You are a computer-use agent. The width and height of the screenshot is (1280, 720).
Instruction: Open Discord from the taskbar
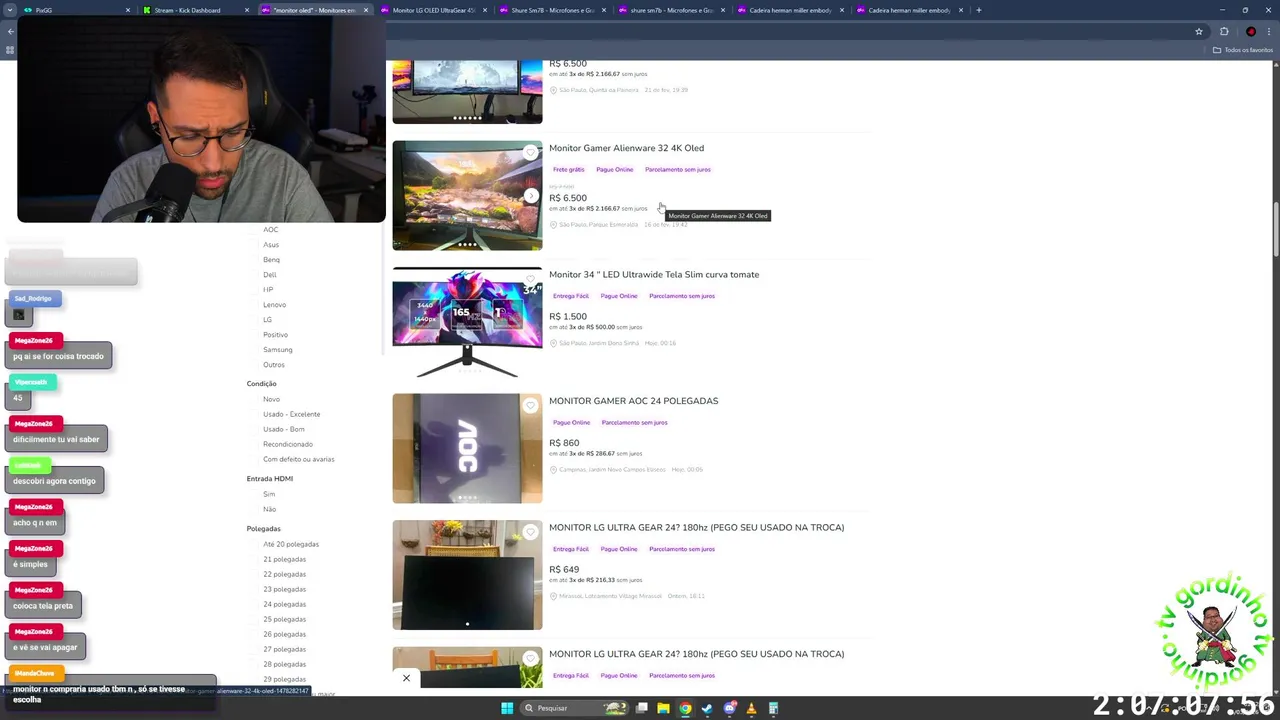[x=730, y=708]
